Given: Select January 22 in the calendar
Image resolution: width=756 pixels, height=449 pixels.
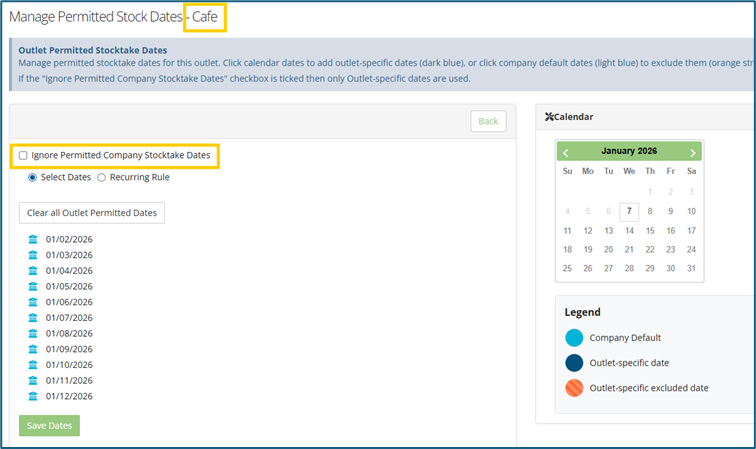Looking at the screenshot, I should pyautogui.click(x=650, y=249).
